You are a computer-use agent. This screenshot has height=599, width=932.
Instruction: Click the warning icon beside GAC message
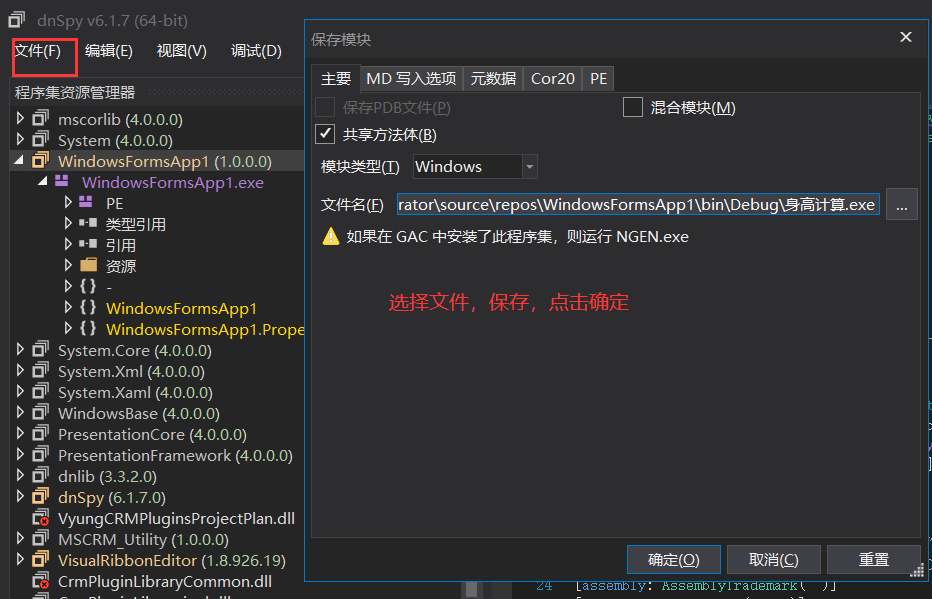click(x=330, y=237)
